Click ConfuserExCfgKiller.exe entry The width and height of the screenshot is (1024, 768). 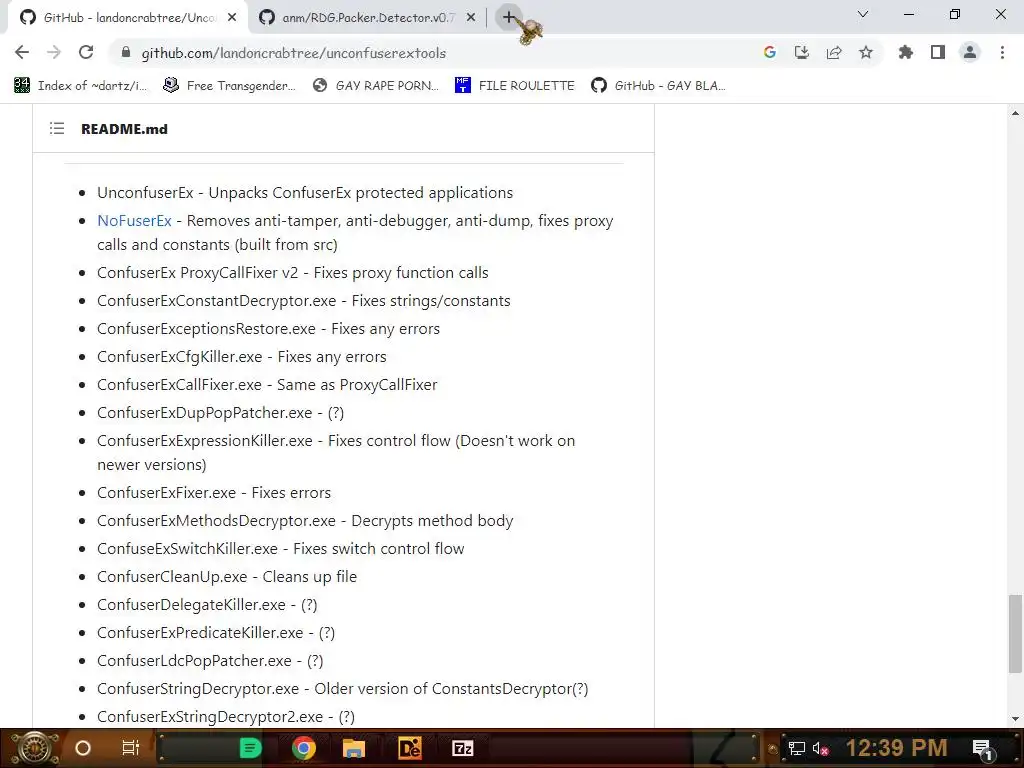[242, 357]
